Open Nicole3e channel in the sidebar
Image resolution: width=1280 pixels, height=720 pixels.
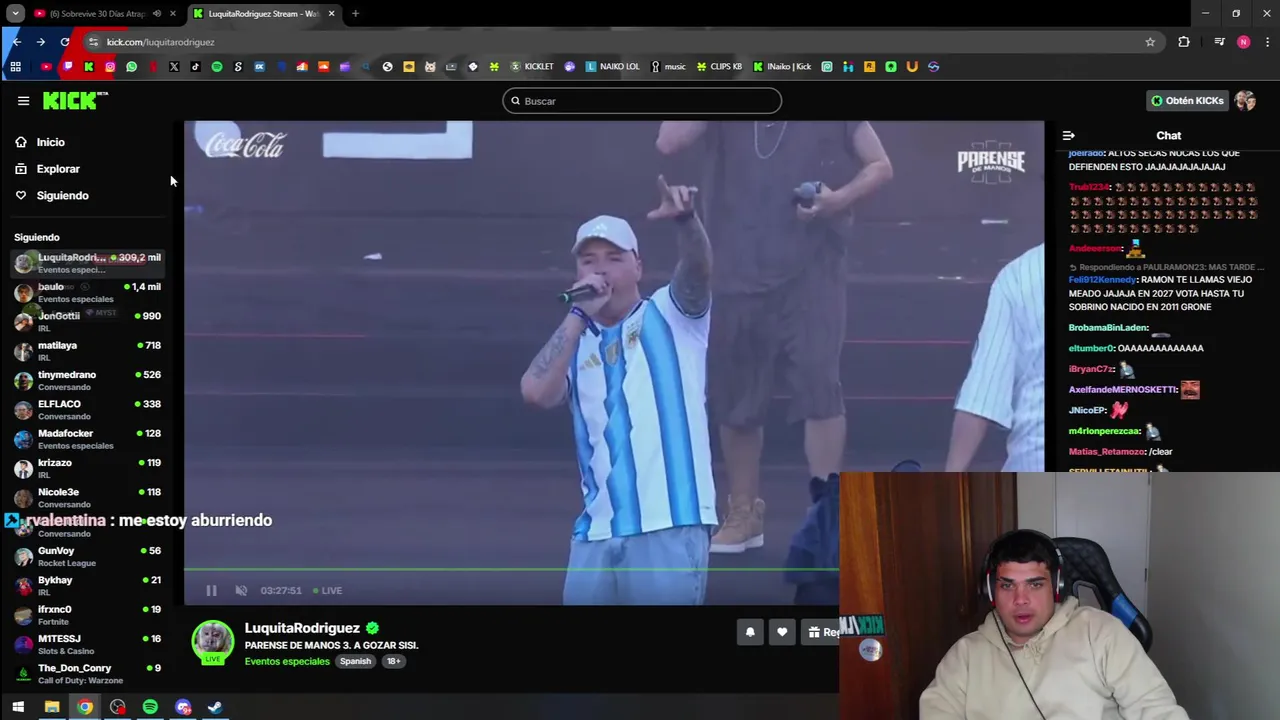click(88, 497)
